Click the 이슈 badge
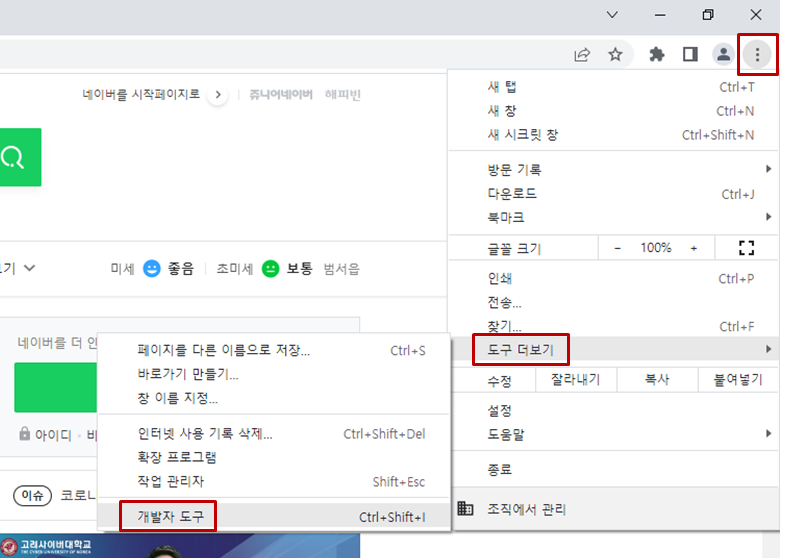This screenshot has height=558, width=787. tap(33, 496)
